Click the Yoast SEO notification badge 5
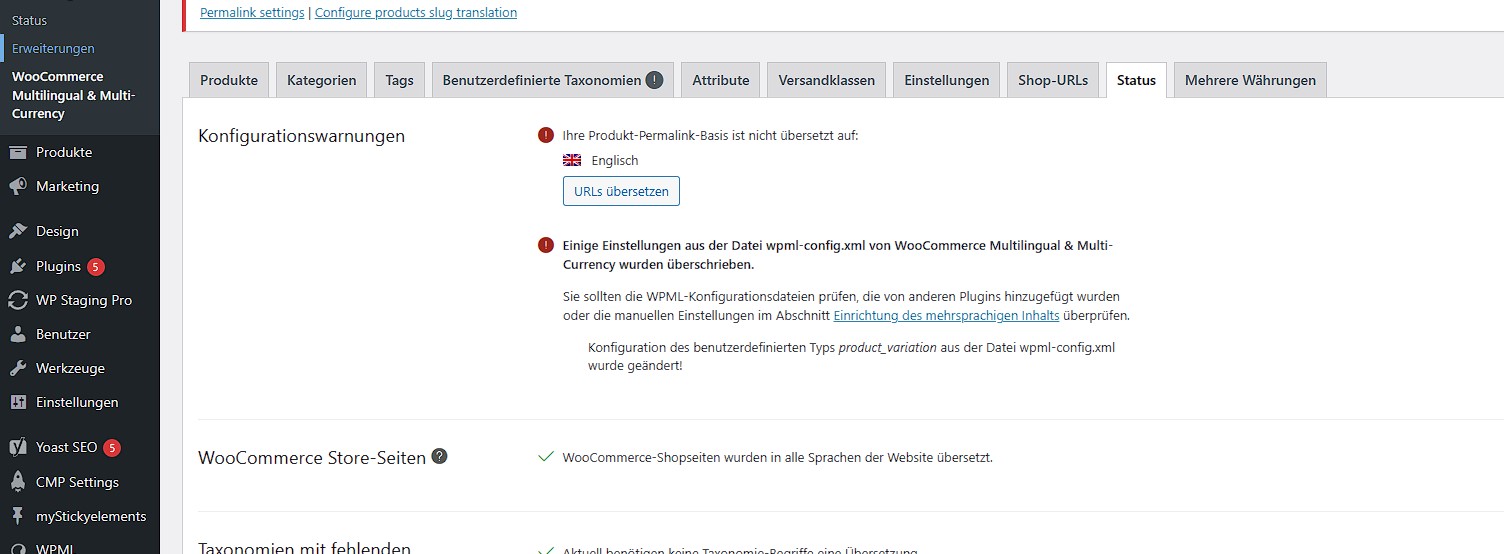 [112, 448]
